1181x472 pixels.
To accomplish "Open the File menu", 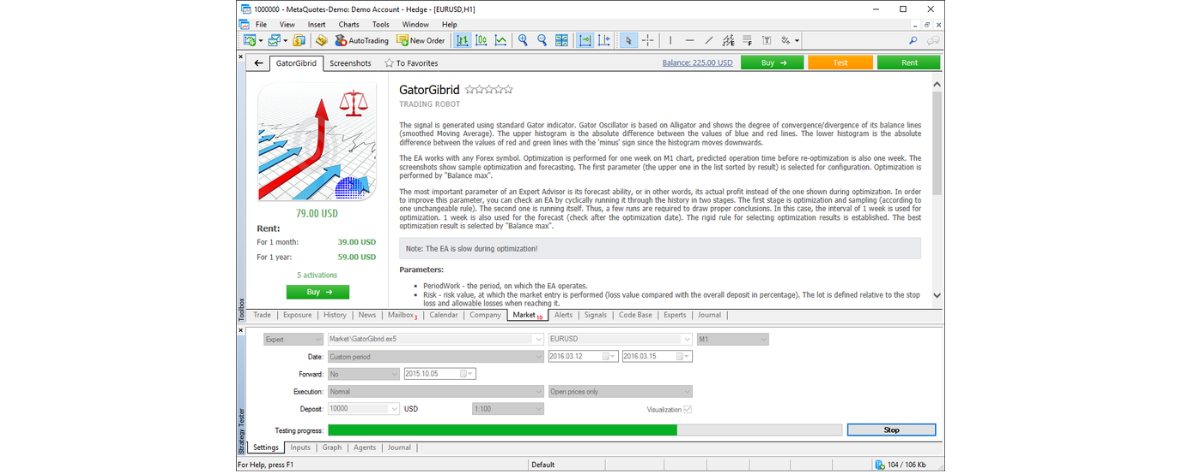I will pos(261,25).
